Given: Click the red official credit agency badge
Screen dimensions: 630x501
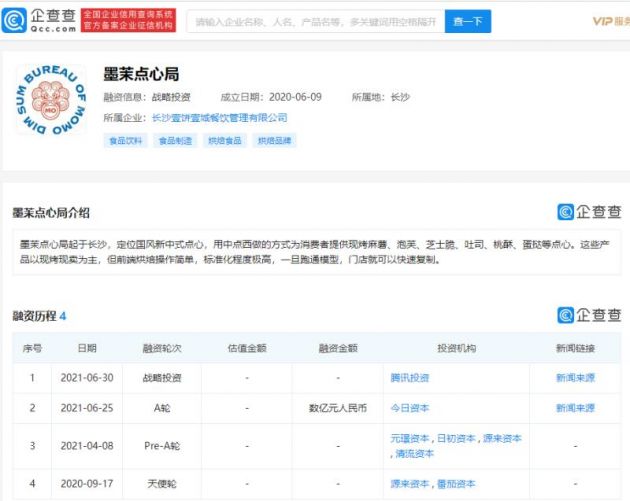Looking at the screenshot, I should [128, 20].
